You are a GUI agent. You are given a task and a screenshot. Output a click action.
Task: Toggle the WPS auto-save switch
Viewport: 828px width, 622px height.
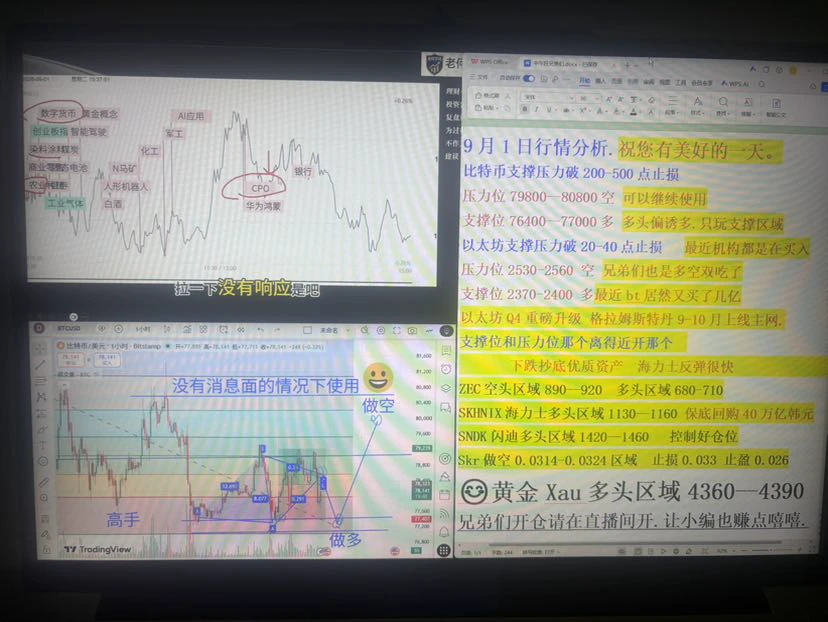coord(529,78)
